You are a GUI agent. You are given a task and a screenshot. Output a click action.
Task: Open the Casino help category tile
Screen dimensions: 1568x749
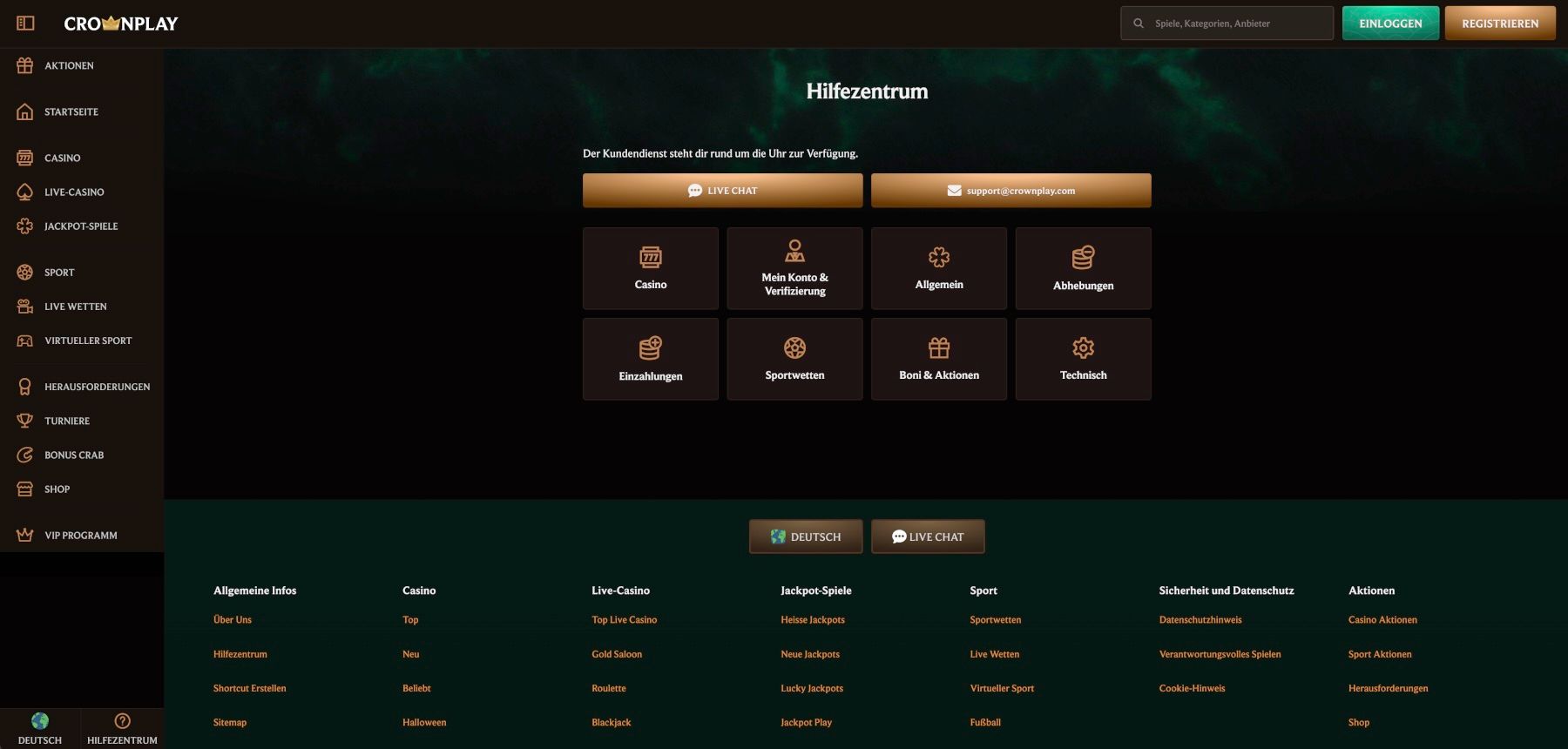[x=650, y=268]
